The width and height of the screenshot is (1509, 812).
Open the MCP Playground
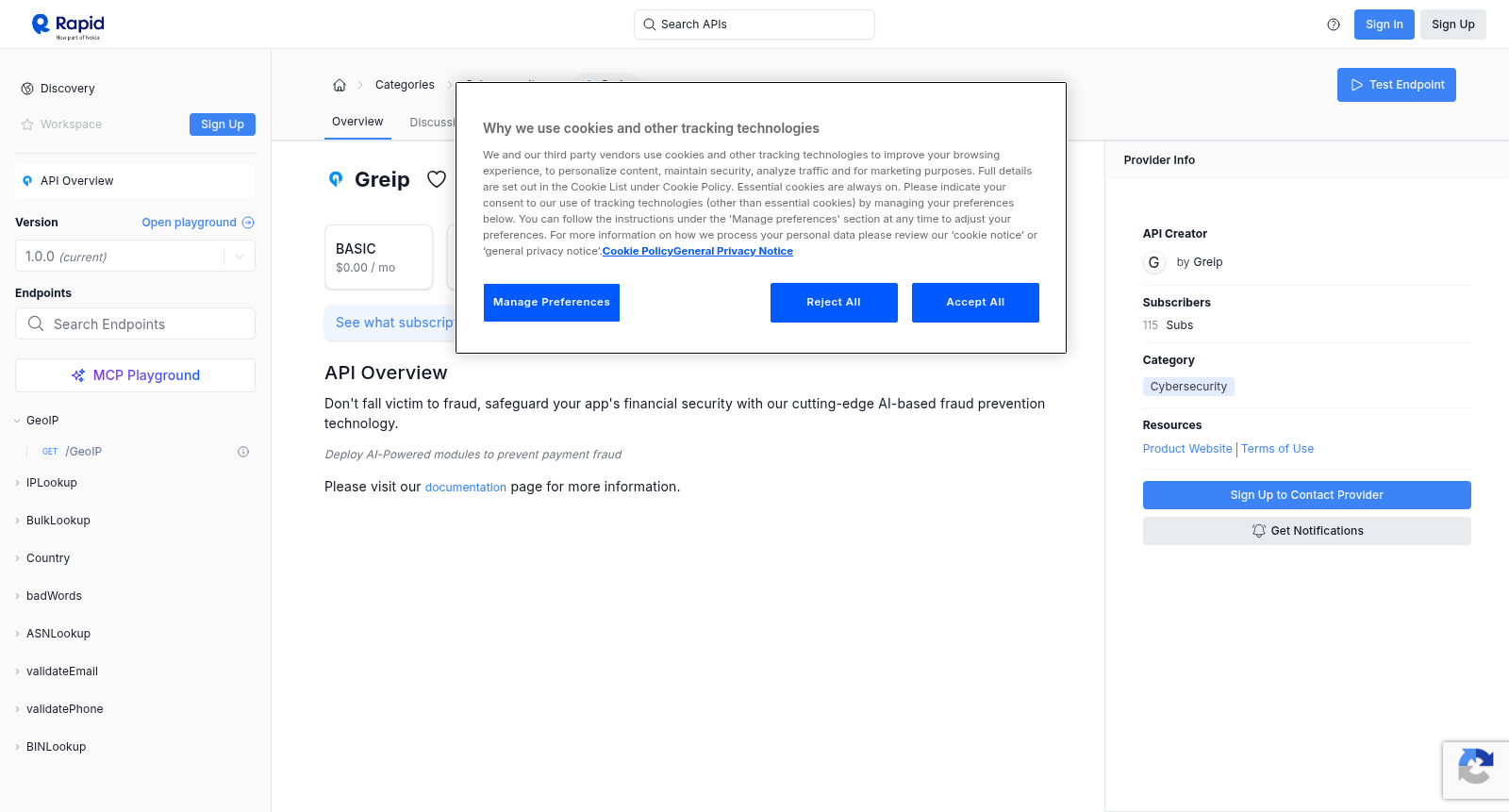tap(135, 375)
